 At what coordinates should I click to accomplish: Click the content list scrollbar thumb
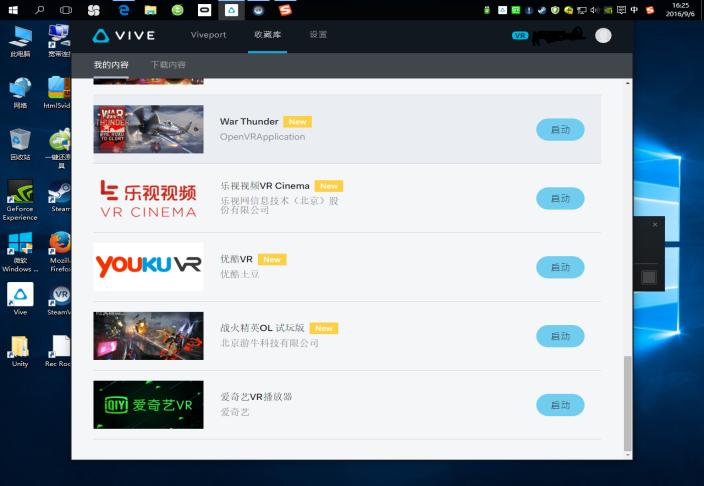tap(628, 403)
